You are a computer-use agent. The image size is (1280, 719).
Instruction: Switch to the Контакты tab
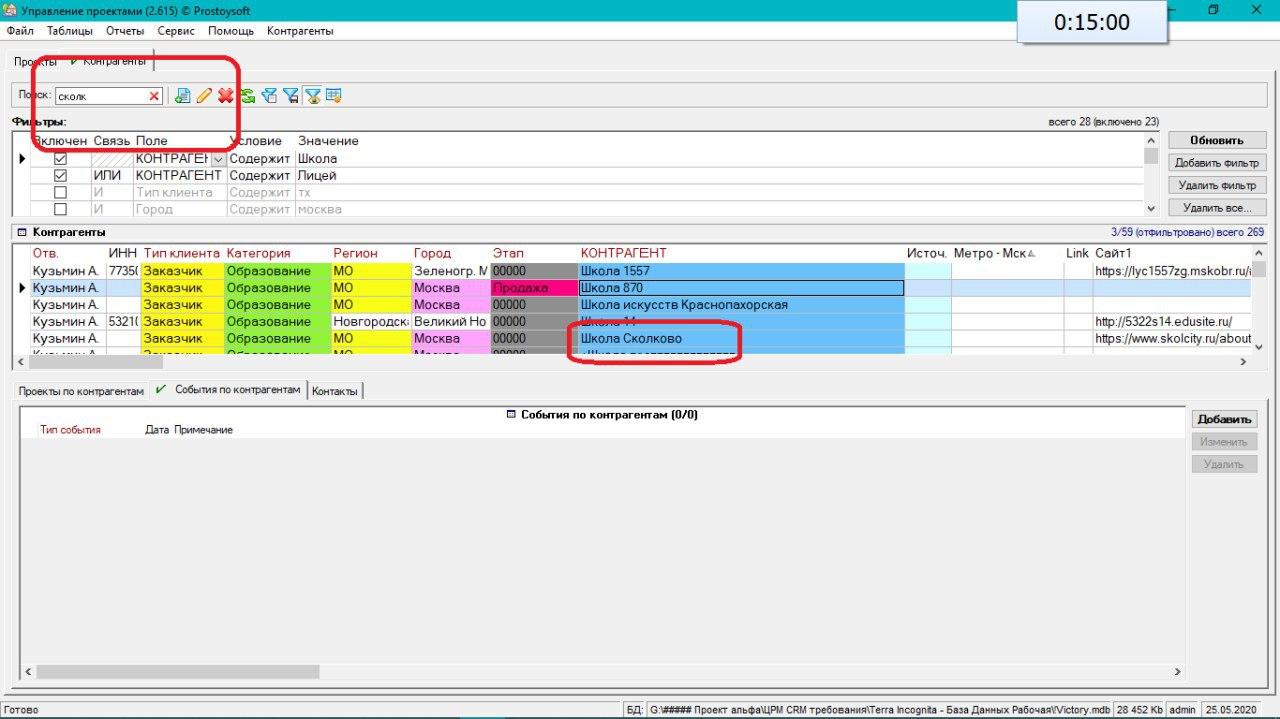point(334,391)
